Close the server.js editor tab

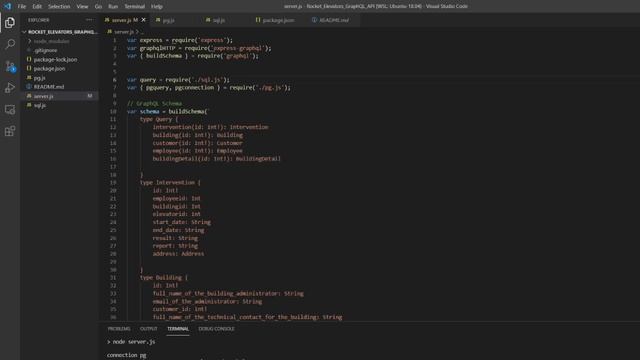pyautogui.click(x=143, y=20)
